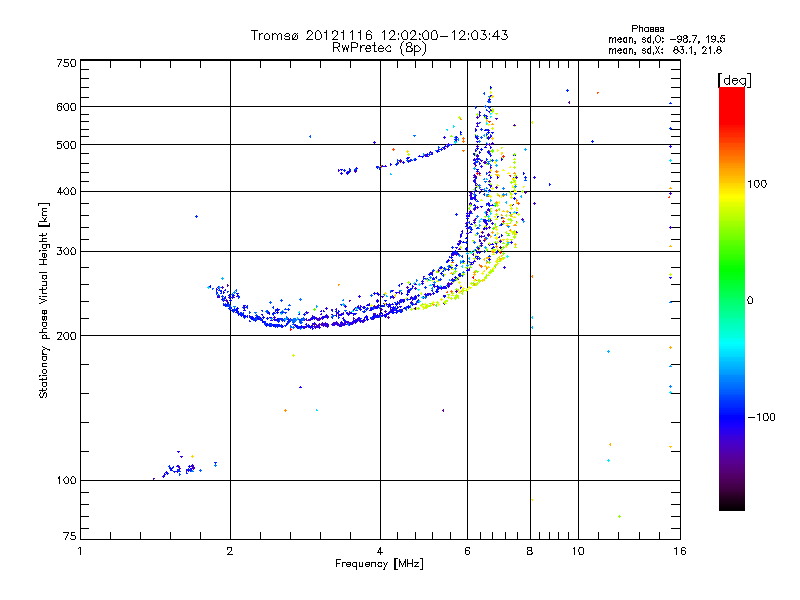Click the x-axis tick label '4'
The width and height of the screenshot is (800, 600).
[x=380, y=552]
